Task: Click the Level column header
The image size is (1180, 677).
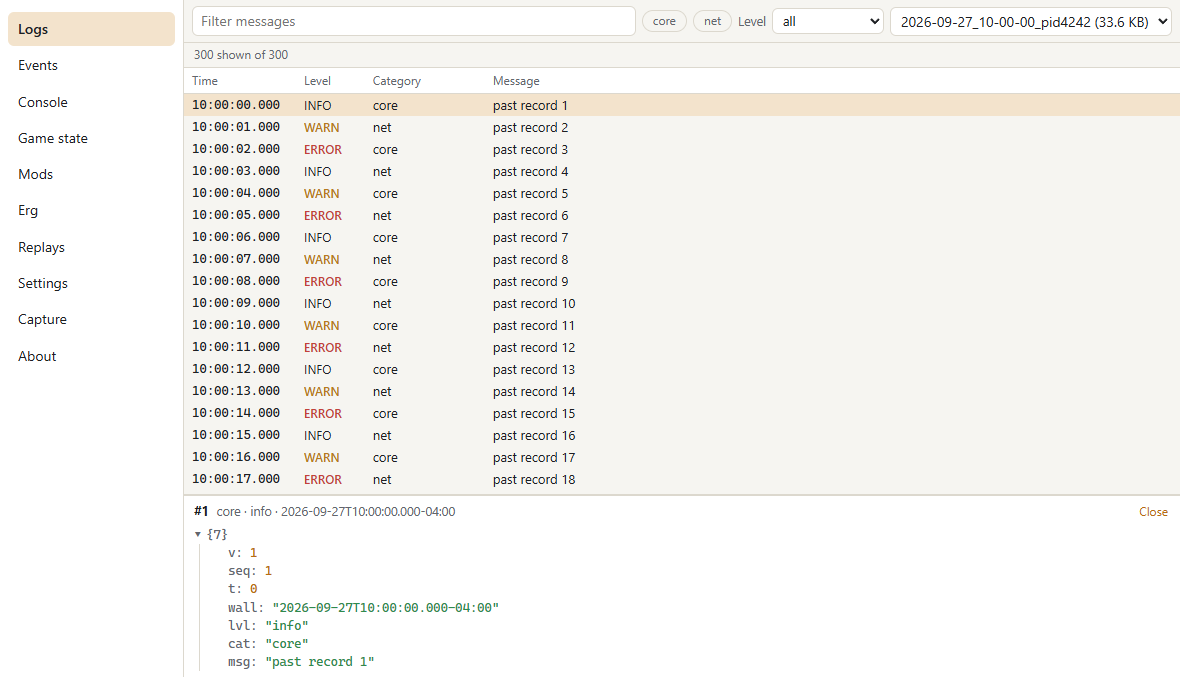Action: 317,80
